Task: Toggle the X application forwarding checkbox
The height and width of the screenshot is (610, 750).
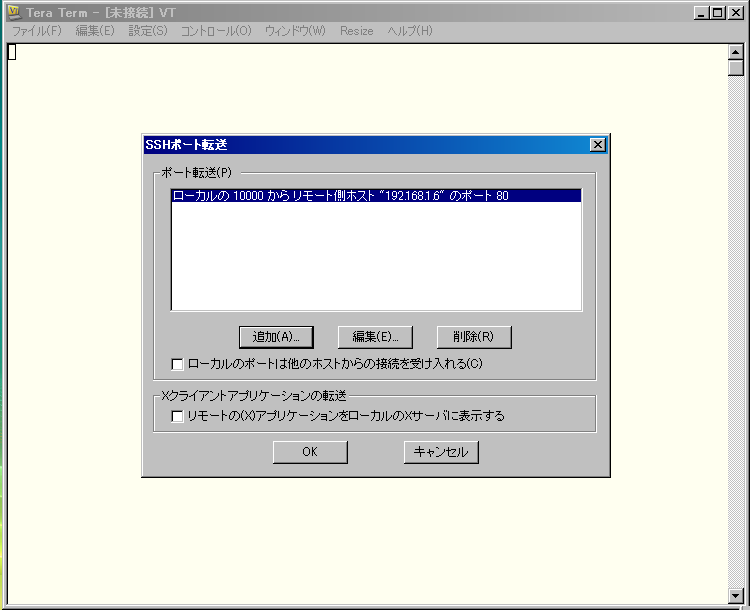Action: [178, 416]
